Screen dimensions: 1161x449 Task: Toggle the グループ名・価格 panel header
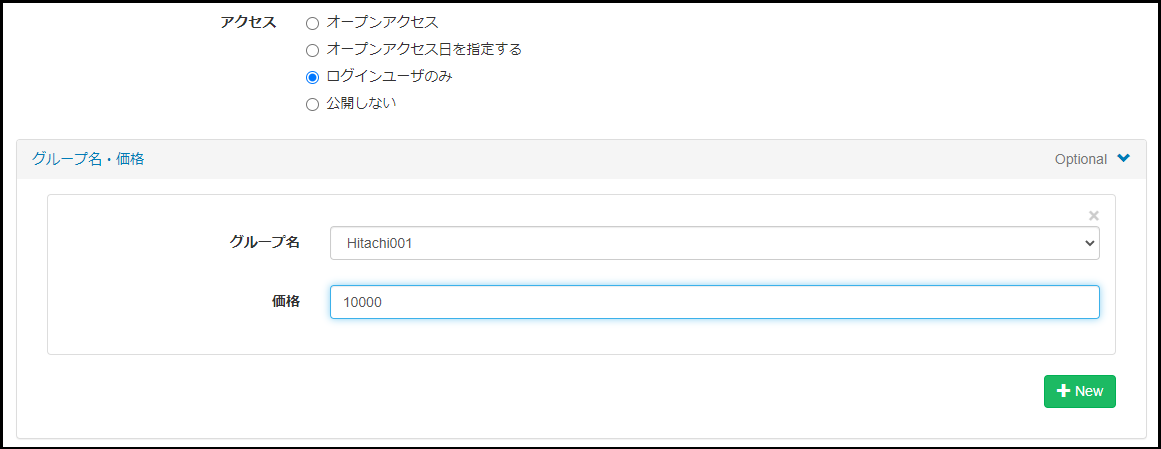tap(88, 159)
